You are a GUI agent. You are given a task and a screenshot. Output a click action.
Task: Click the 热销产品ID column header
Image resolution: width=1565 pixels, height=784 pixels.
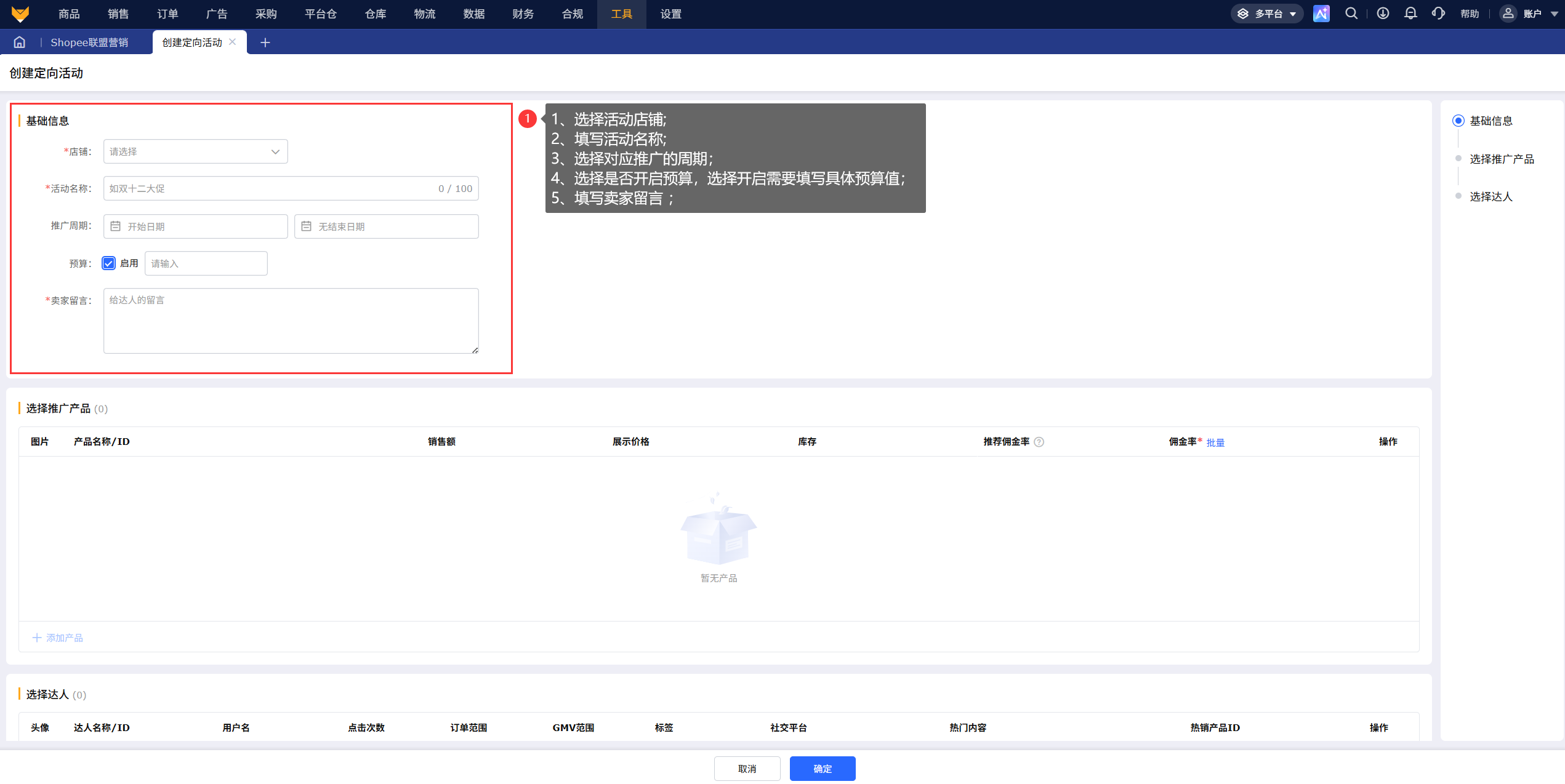(1215, 727)
